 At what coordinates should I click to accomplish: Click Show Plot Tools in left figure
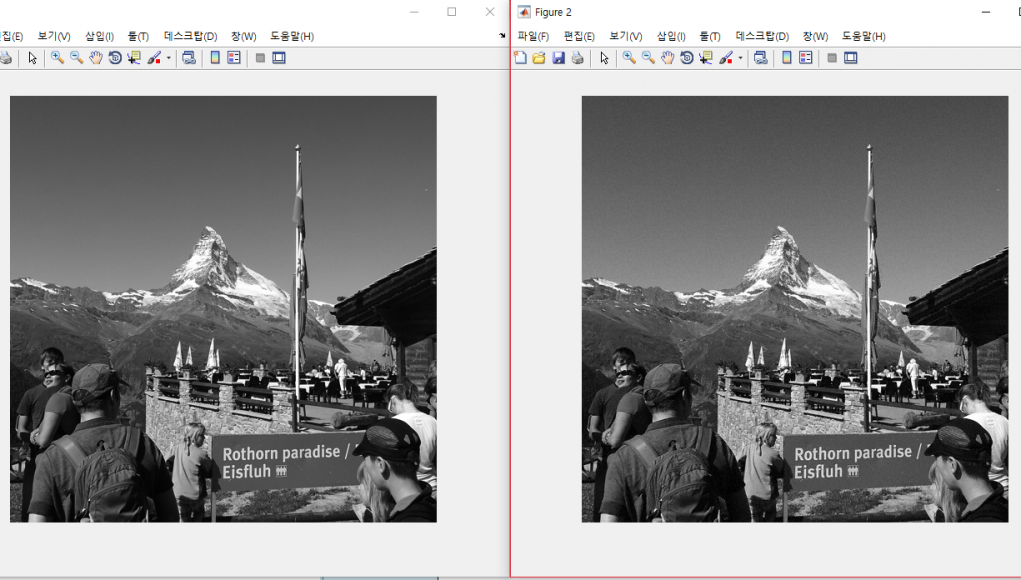279,58
